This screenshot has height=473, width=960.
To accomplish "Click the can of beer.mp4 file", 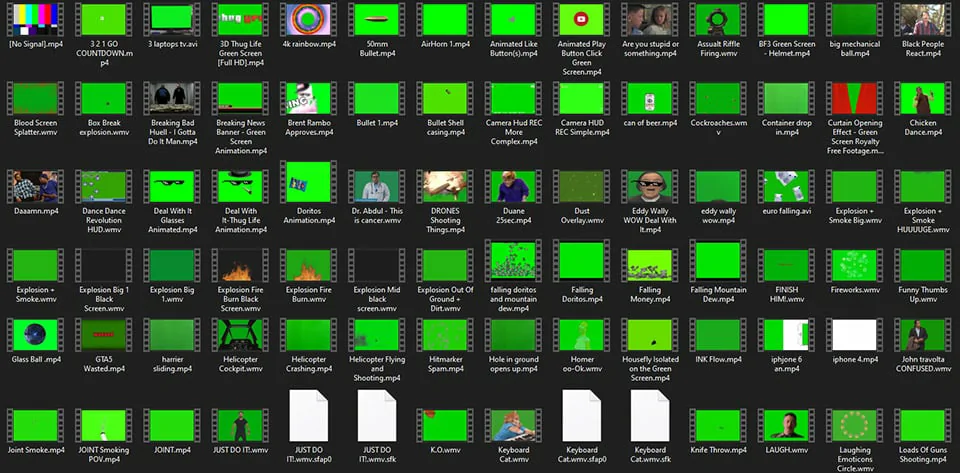I will pos(649,99).
